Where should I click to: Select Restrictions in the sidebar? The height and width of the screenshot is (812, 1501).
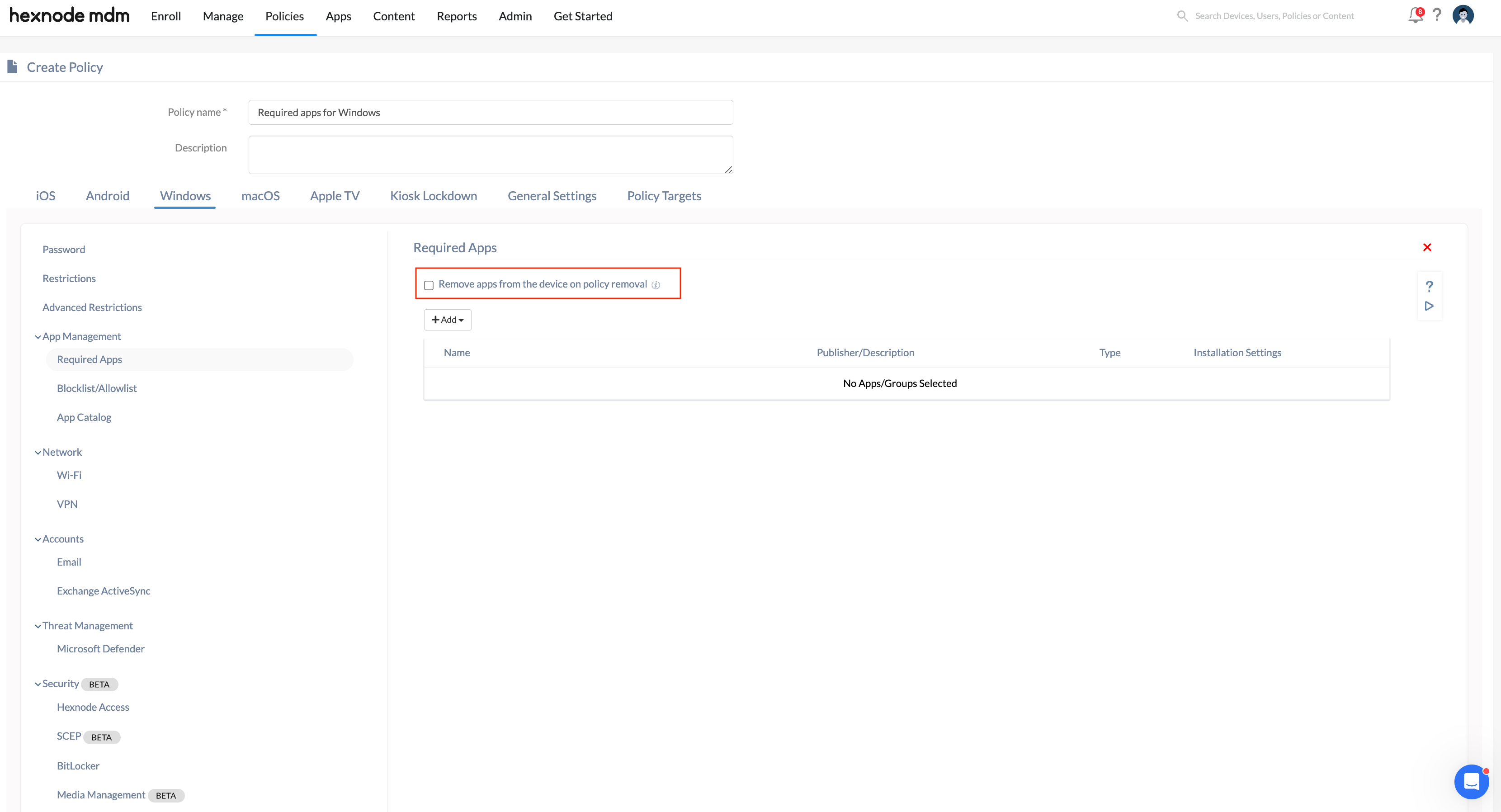click(x=69, y=279)
